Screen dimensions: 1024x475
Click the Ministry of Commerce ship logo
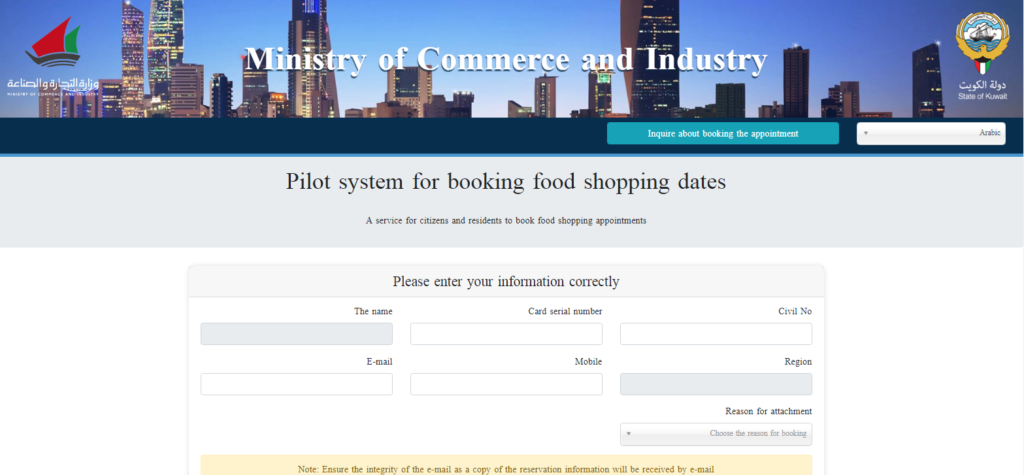click(x=53, y=42)
